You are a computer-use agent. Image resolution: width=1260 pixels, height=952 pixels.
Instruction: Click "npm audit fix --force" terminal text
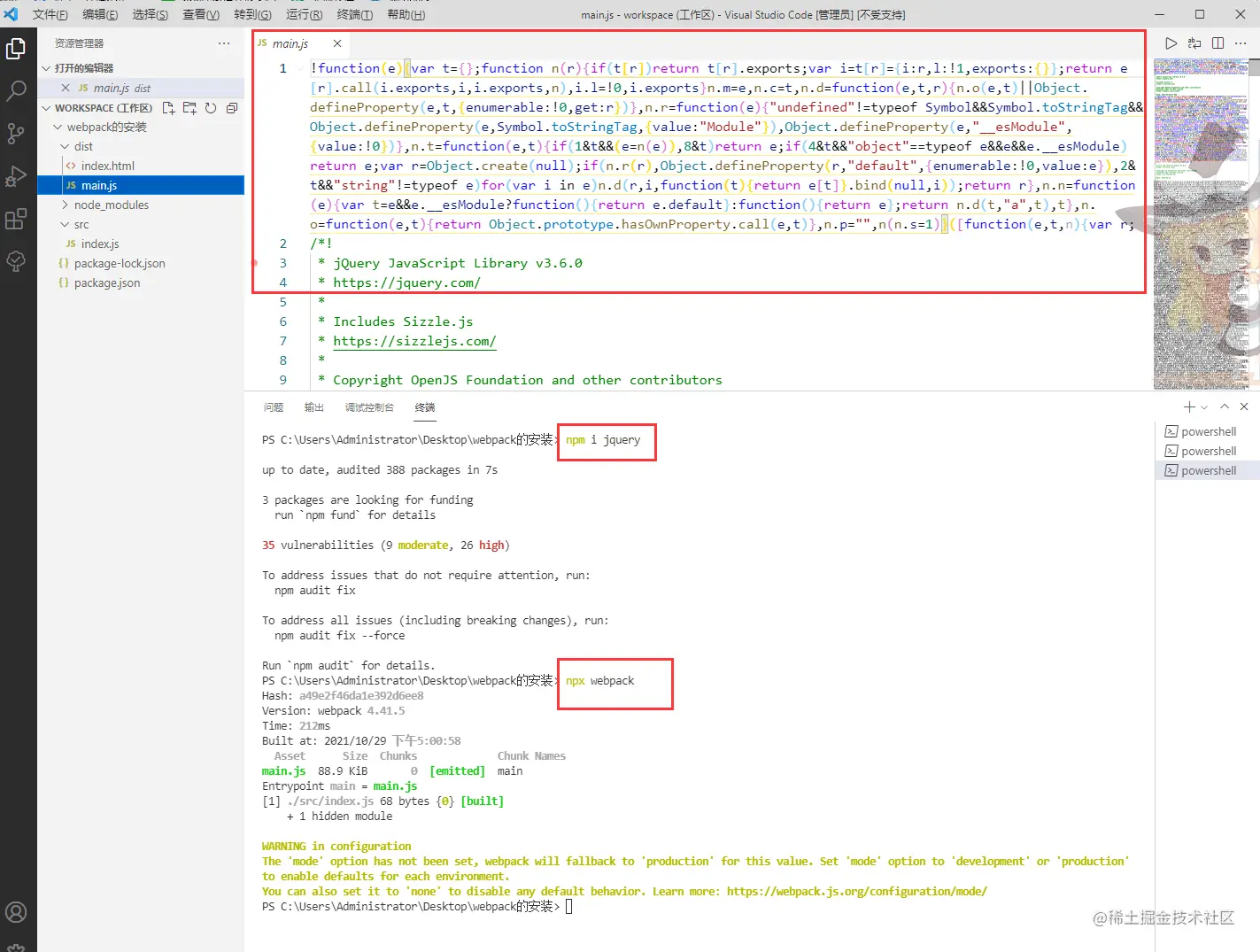(x=340, y=636)
